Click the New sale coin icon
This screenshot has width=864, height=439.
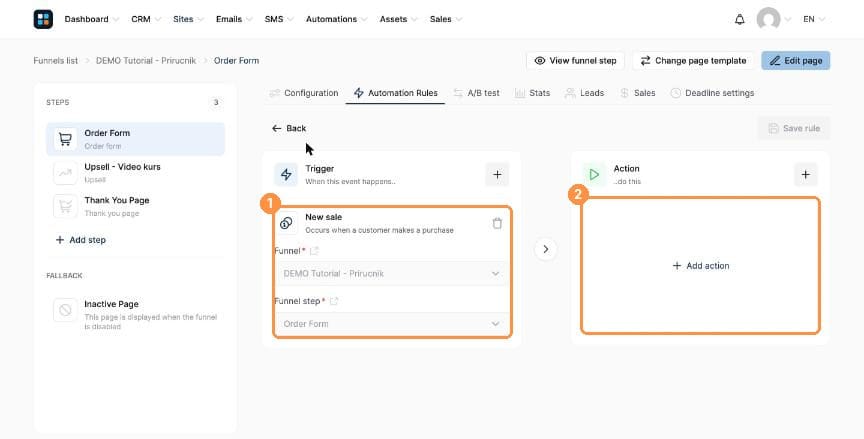pos(286,223)
